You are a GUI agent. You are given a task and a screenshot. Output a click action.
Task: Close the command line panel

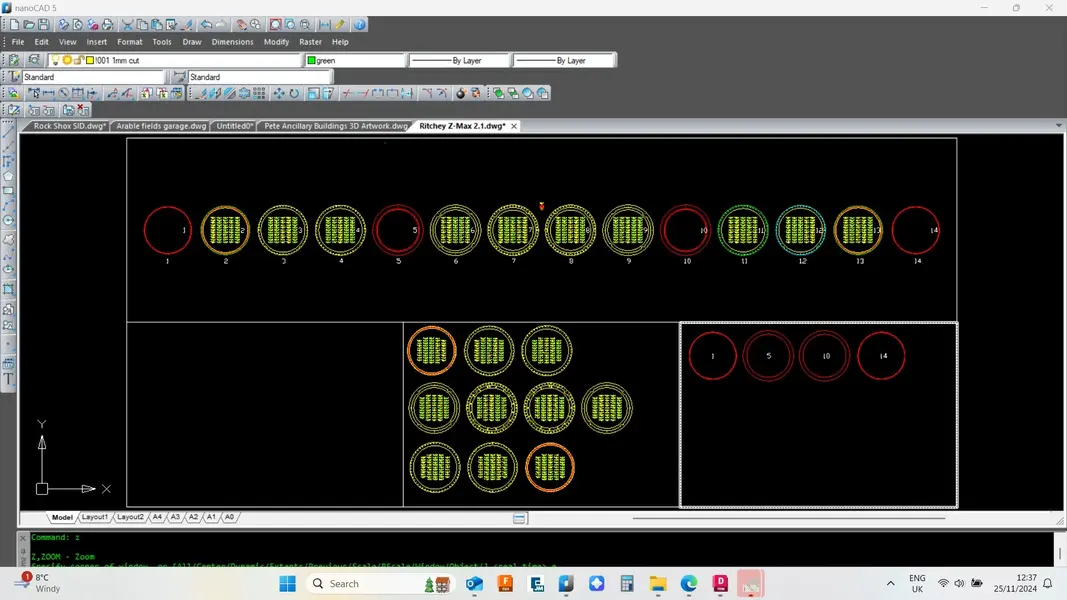[22, 537]
